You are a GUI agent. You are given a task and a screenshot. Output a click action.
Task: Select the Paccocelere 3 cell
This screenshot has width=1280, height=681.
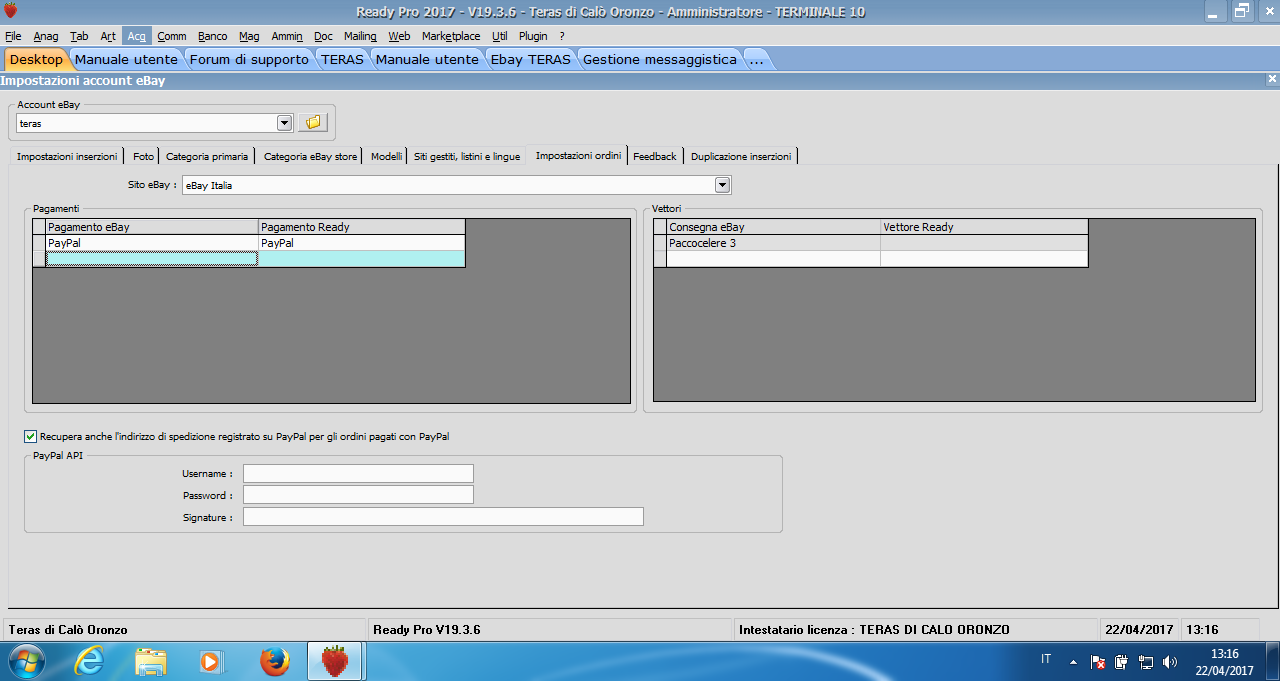(x=773, y=243)
